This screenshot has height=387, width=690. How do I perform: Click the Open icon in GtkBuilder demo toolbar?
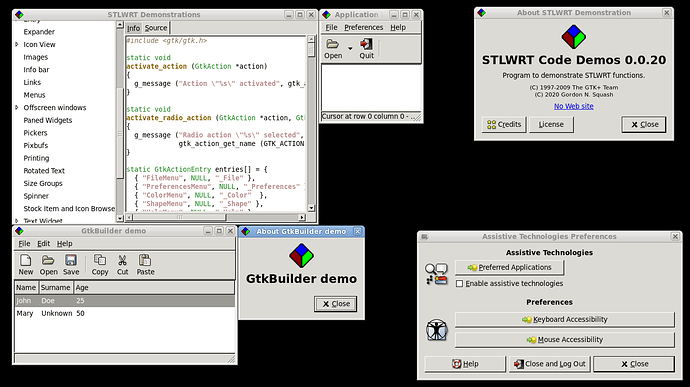(x=48, y=260)
